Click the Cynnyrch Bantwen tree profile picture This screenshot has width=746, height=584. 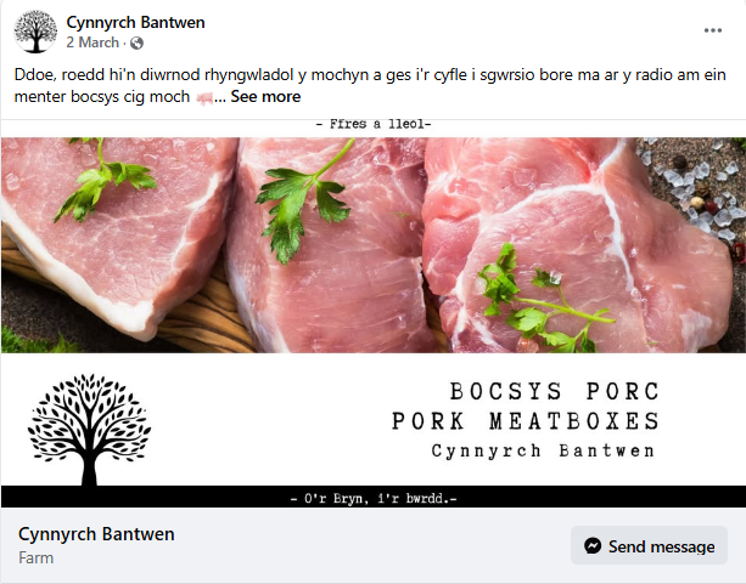click(x=35, y=31)
